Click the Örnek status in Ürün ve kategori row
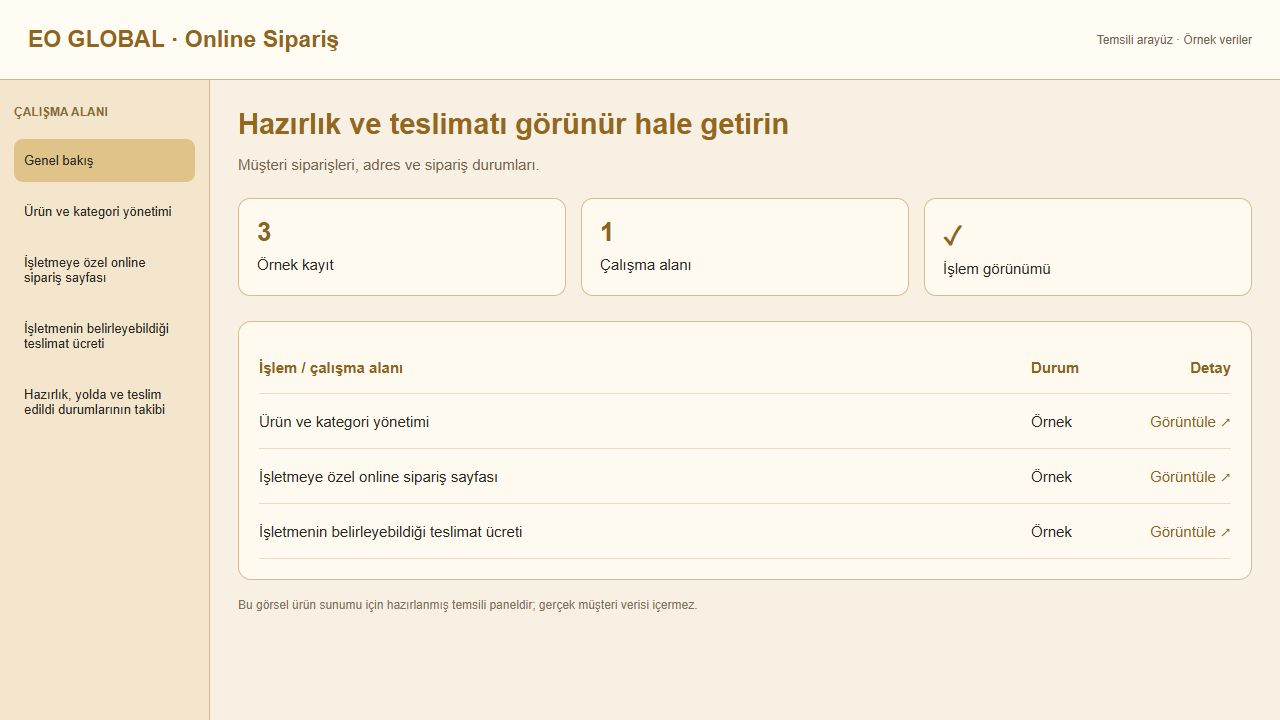This screenshot has height=720, width=1280. [x=1051, y=422]
